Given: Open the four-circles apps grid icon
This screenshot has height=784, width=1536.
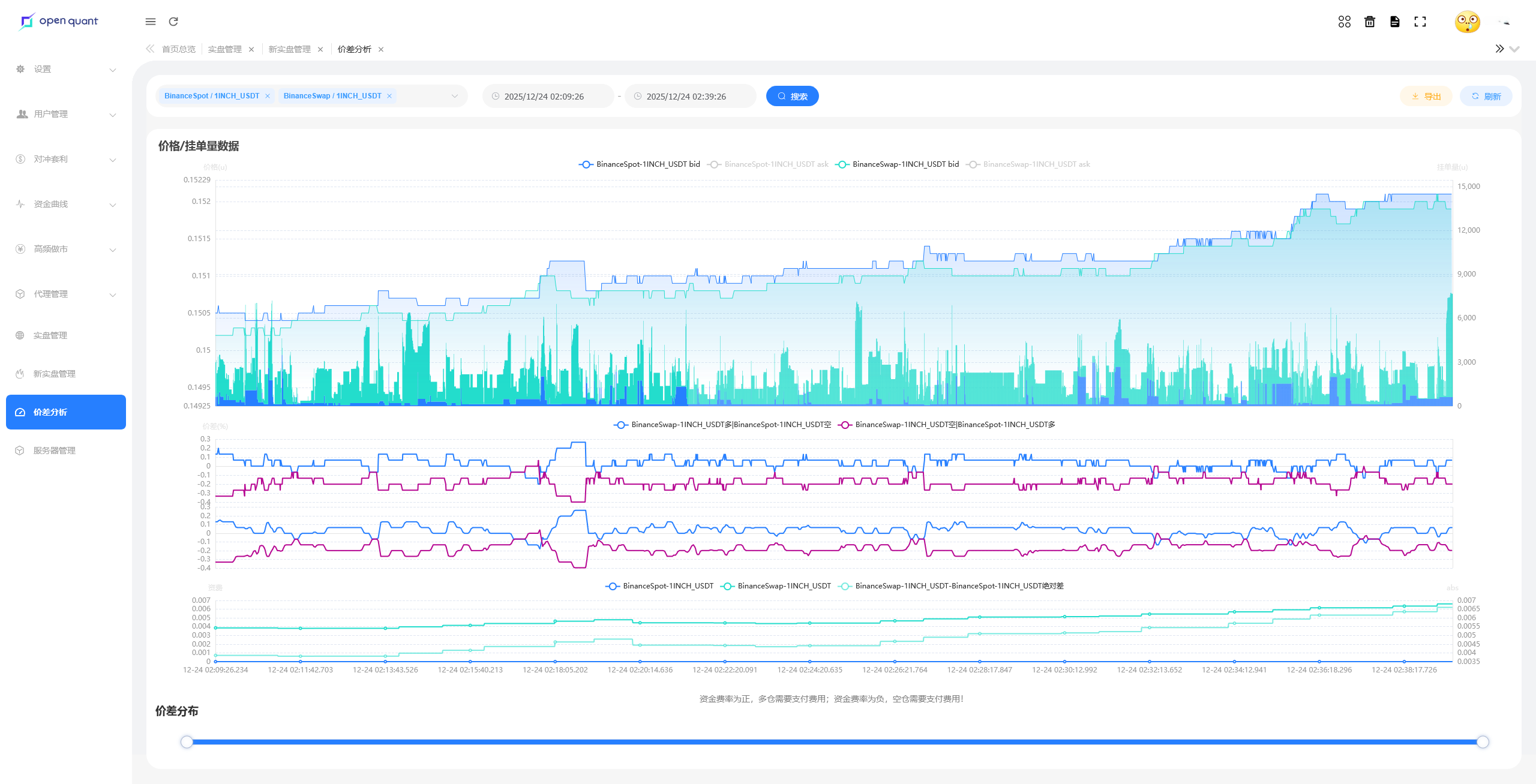Looking at the screenshot, I should tap(1344, 22).
